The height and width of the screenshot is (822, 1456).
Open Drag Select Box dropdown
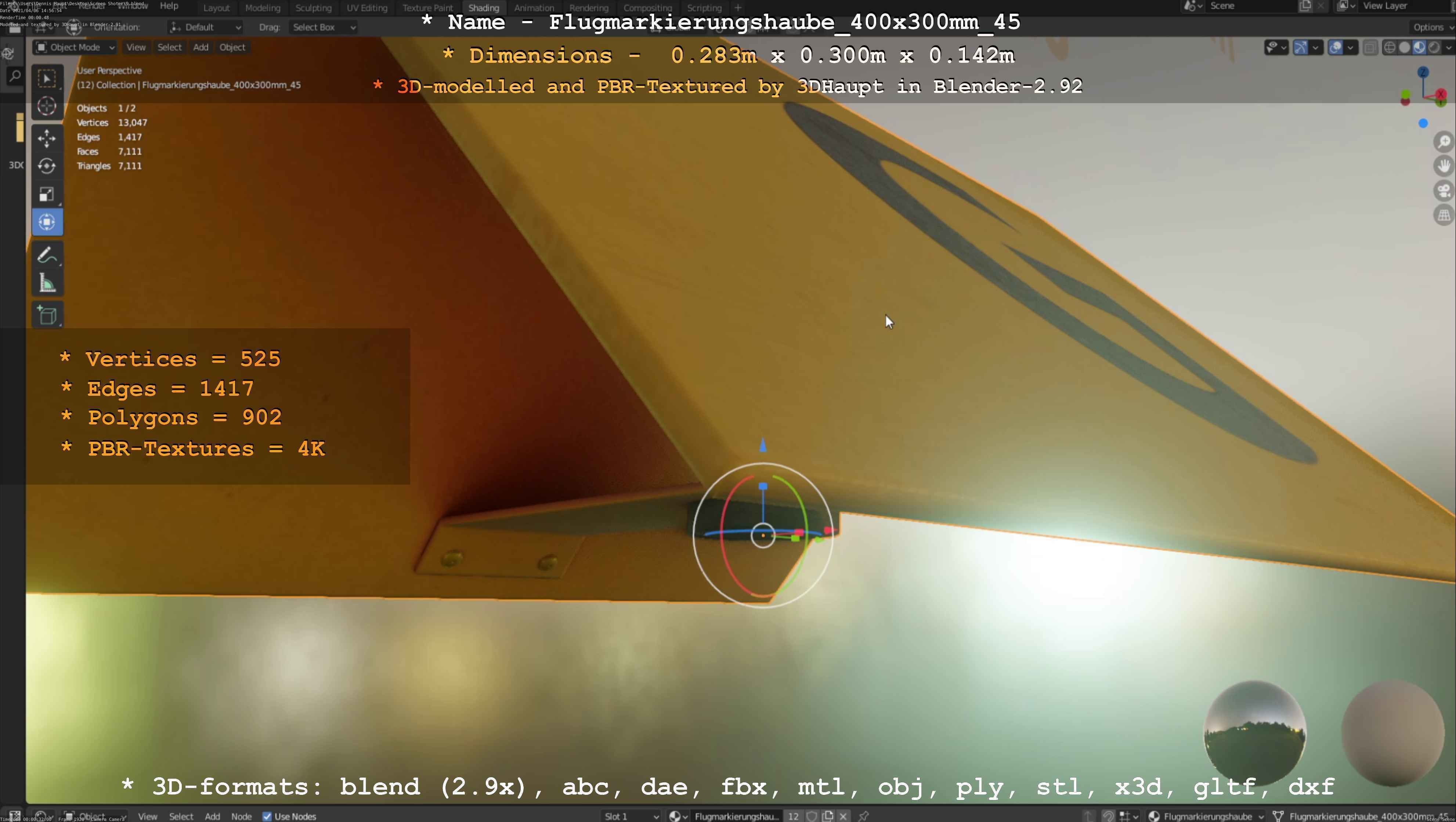pyautogui.click(x=323, y=27)
